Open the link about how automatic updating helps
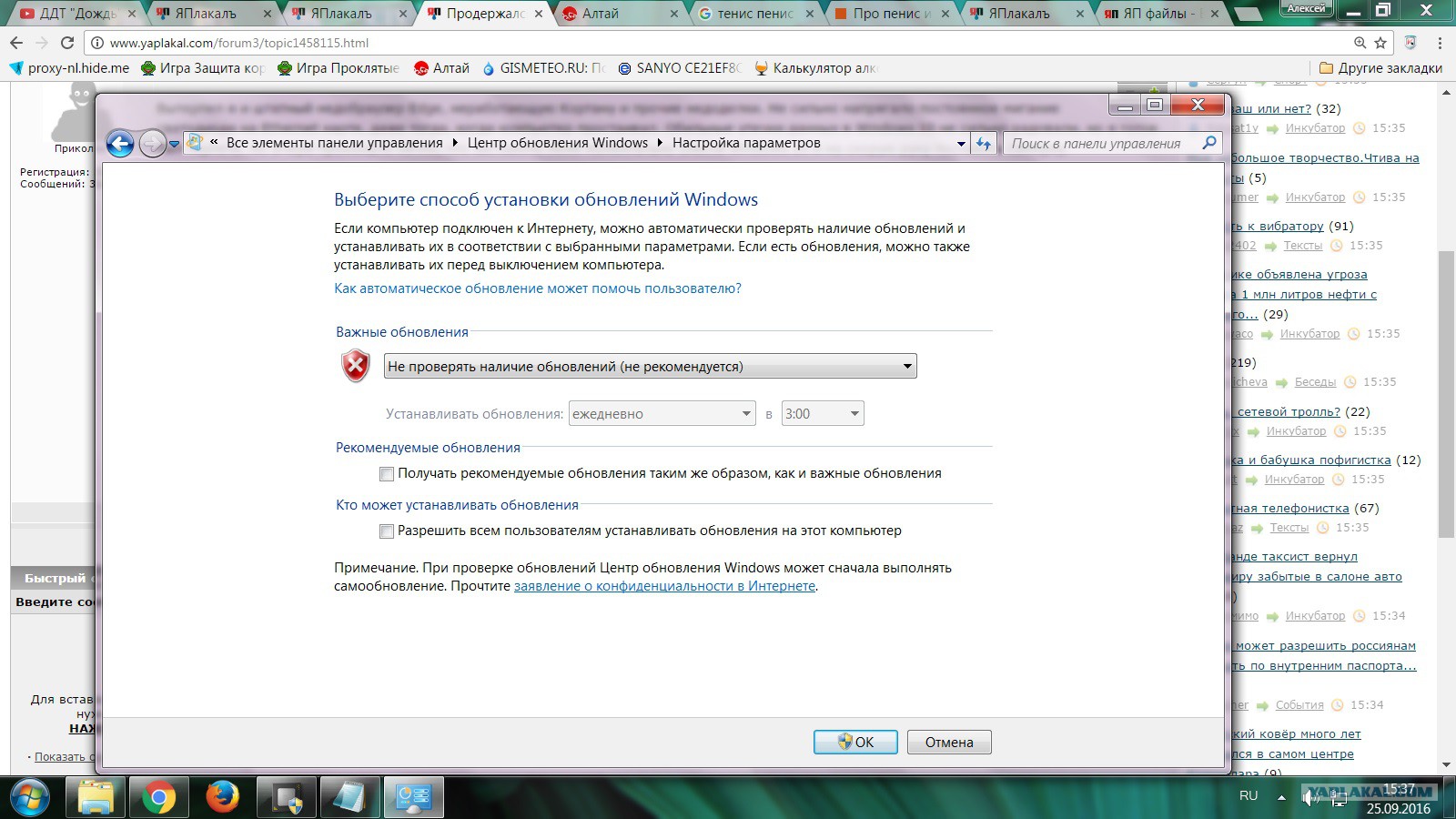The image size is (1456, 819). [538, 288]
